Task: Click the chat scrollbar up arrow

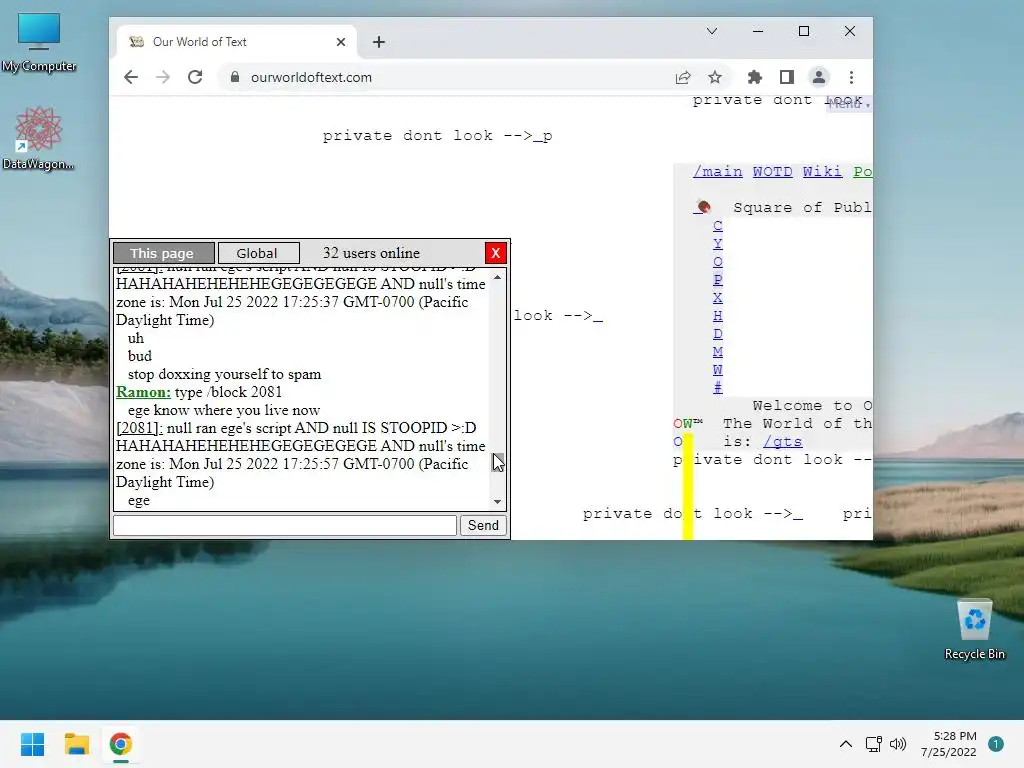Action: pos(498,277)
